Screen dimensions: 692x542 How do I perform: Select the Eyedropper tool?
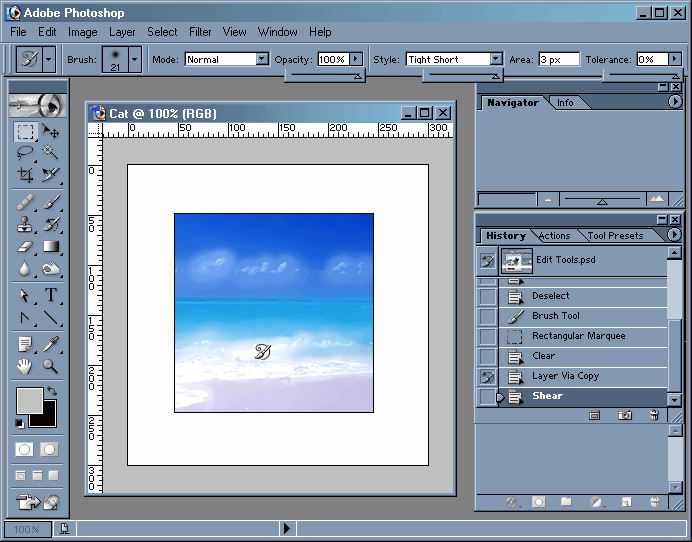(51, 344)
